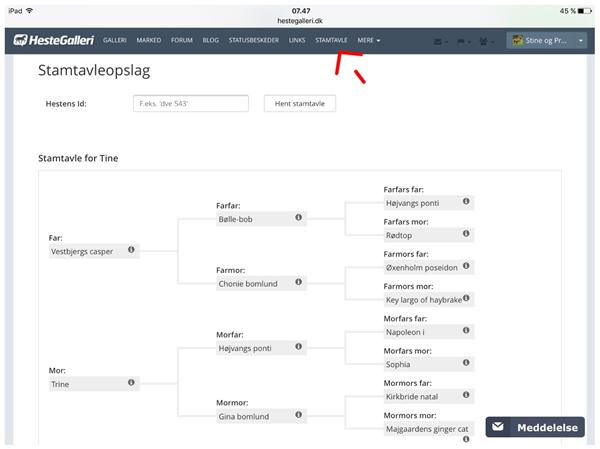Focus the Hestens Id input field
Image resolution: width=600 pixels, height=449 pixels.
tap(190, 104)
